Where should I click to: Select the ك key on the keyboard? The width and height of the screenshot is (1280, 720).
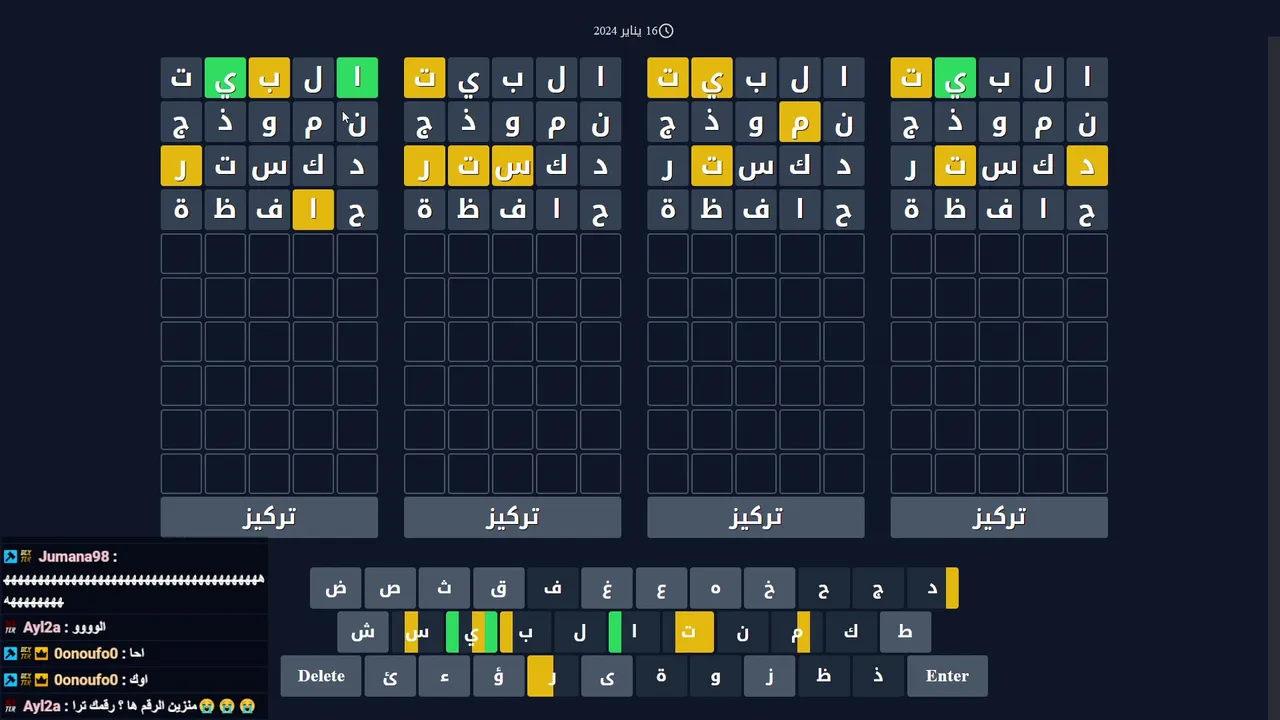pyautogui.click(x=850, y=632)
